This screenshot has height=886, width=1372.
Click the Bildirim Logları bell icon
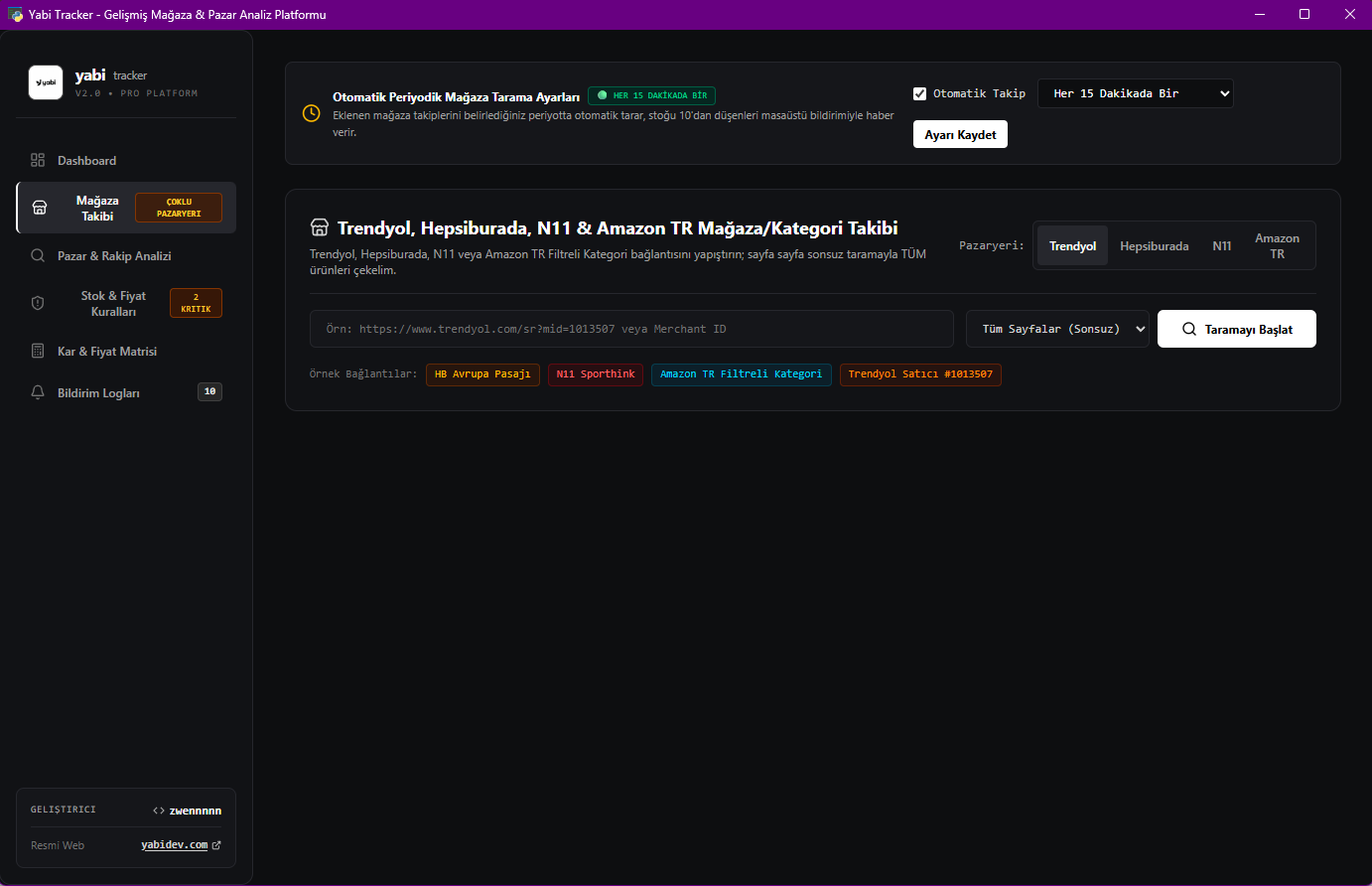coord(38,392)
